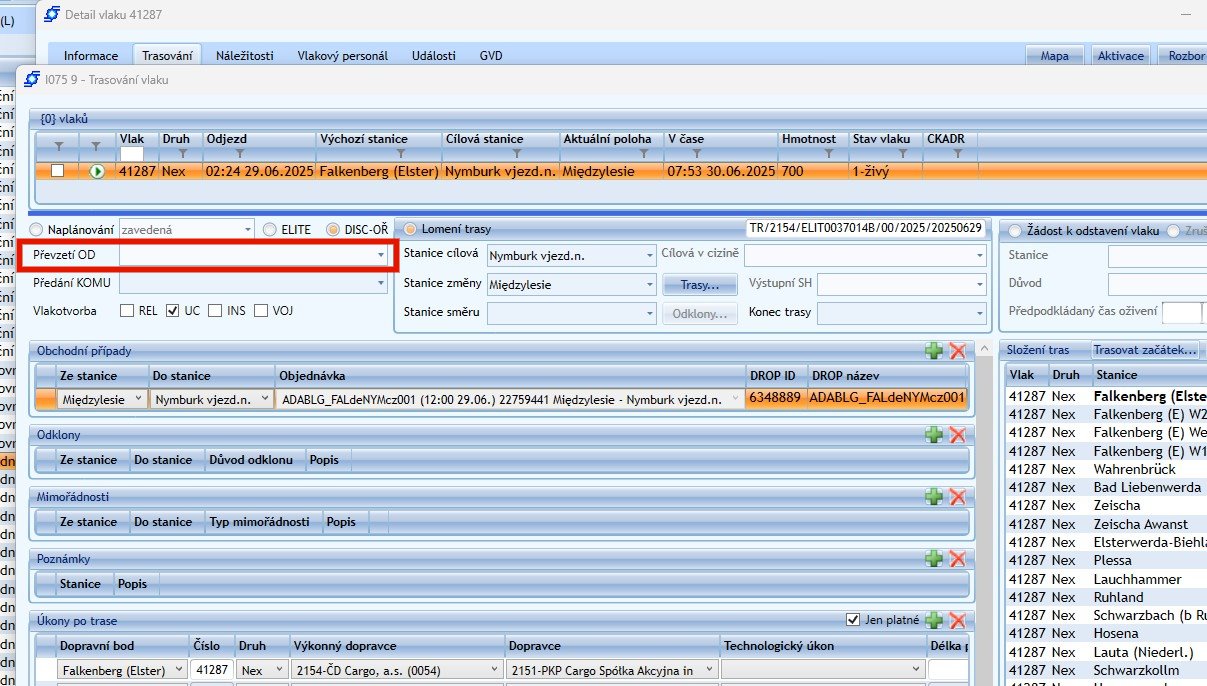1207x686 pixels.
Task: Click green play icon in train row
Action: pyautogui.click(x=98, y=172)
